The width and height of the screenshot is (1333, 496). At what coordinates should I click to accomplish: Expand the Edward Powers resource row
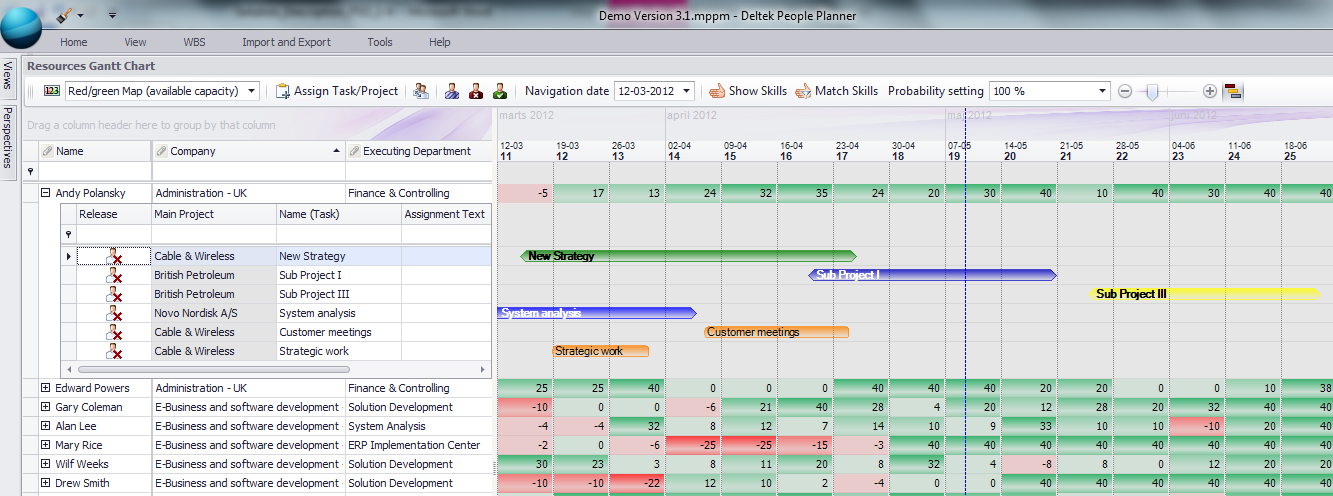(x=45, y=388)
